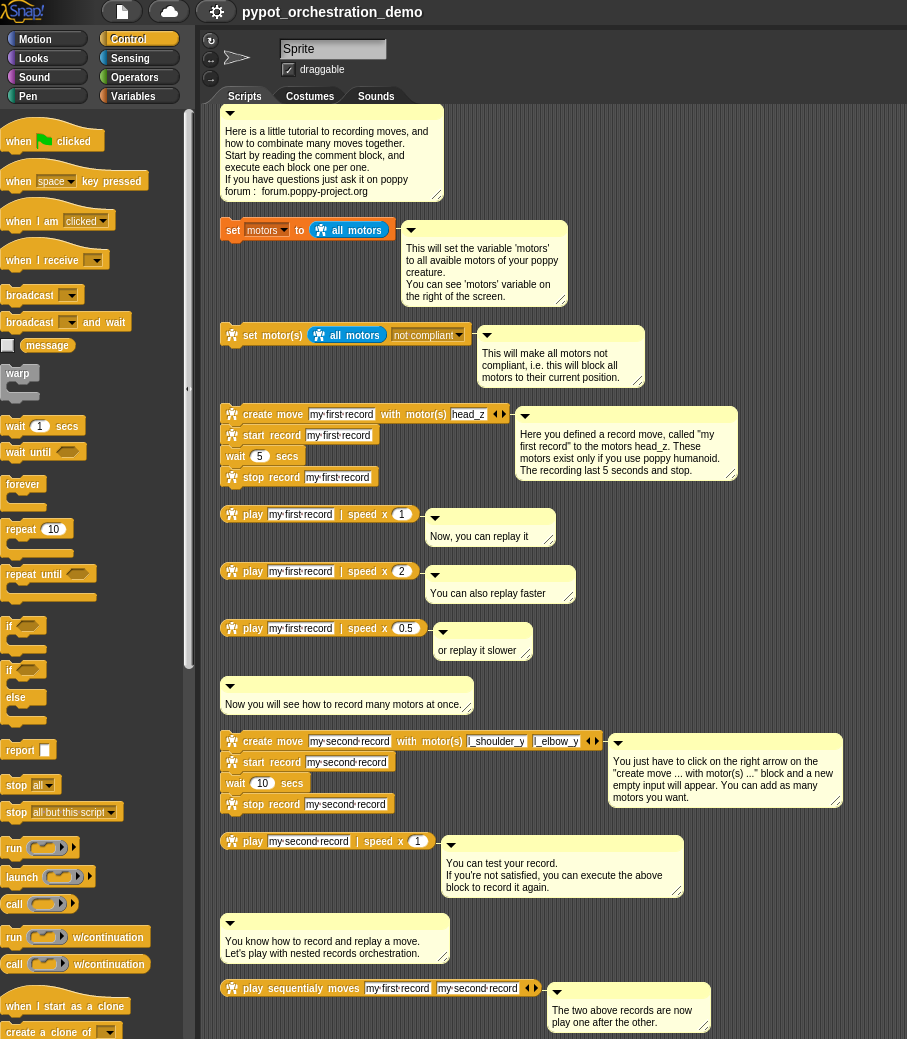Screen dimensions: 907x1039
Task: Open the 'motors' variable dropdown in set block
Action: 267,230
